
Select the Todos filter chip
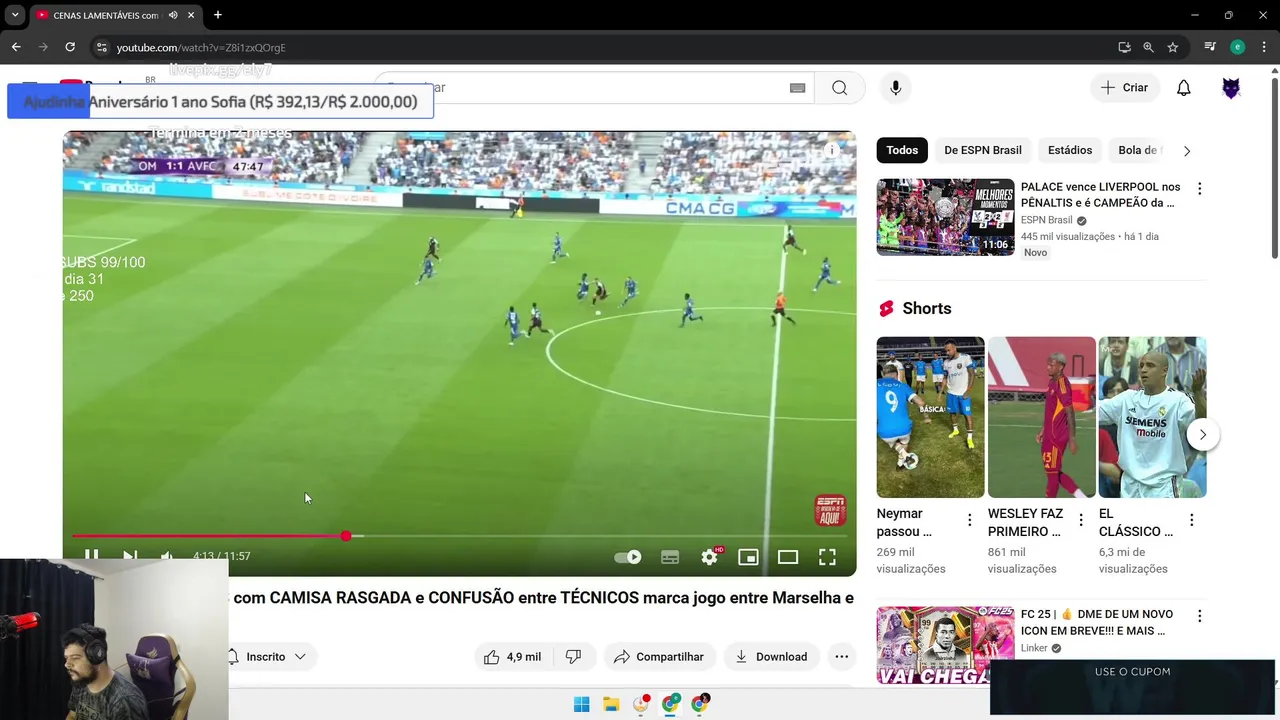click(902, 150)
